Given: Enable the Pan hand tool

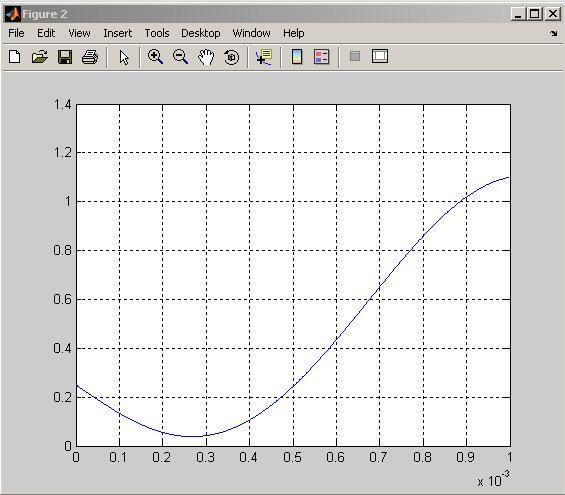Looking at the screenshot, I should (x=206, y=57).
